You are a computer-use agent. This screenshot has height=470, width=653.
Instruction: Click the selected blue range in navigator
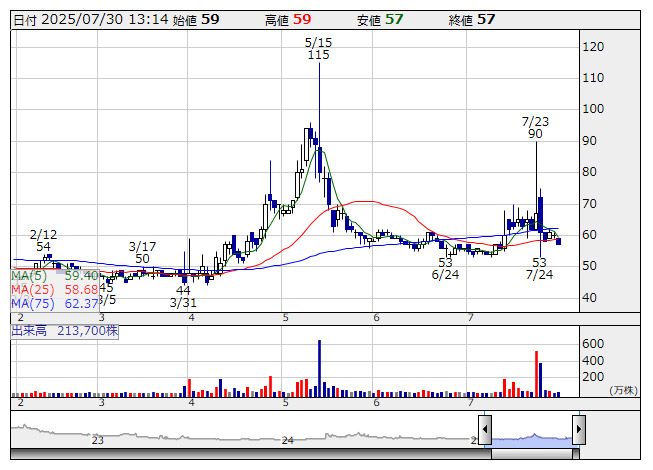(x=531, y=437)
